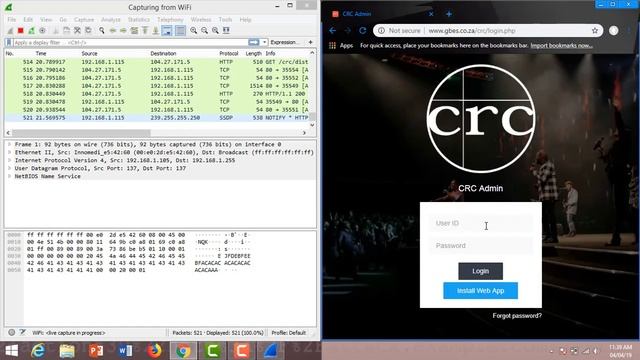Image resolution: width=640 pixels, height=360 pixels.
Task: Expand User Datagram Protocol row
Action: click(9, 168)
